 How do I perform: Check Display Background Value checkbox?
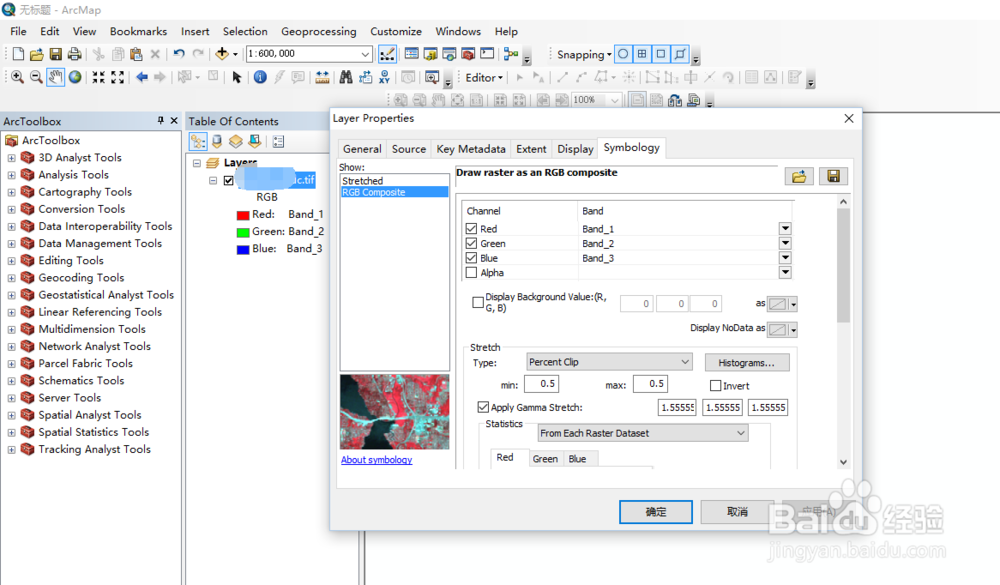coord(478,302)
